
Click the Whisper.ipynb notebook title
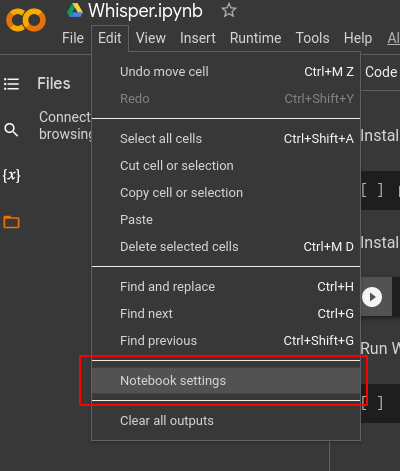pos(145,11)
